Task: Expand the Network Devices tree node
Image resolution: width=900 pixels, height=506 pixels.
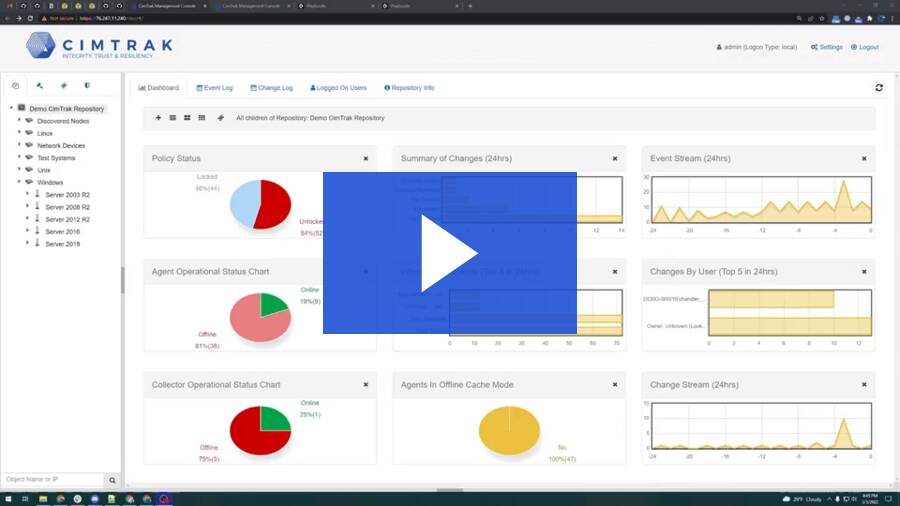Action: pos(19,145)
